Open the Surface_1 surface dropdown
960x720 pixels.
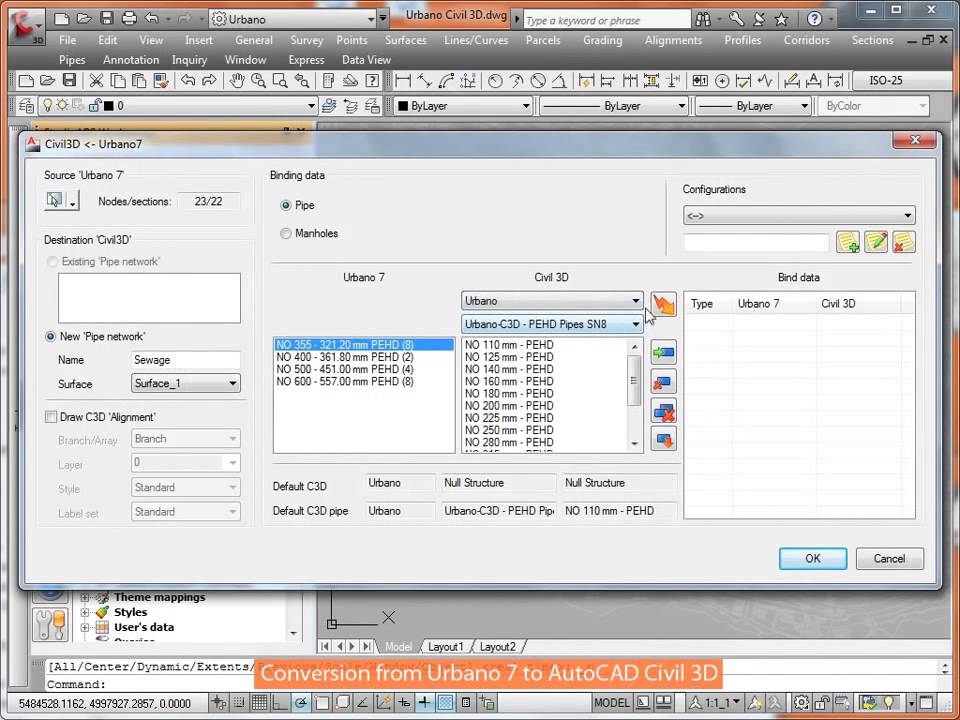(x=186, y=383)
